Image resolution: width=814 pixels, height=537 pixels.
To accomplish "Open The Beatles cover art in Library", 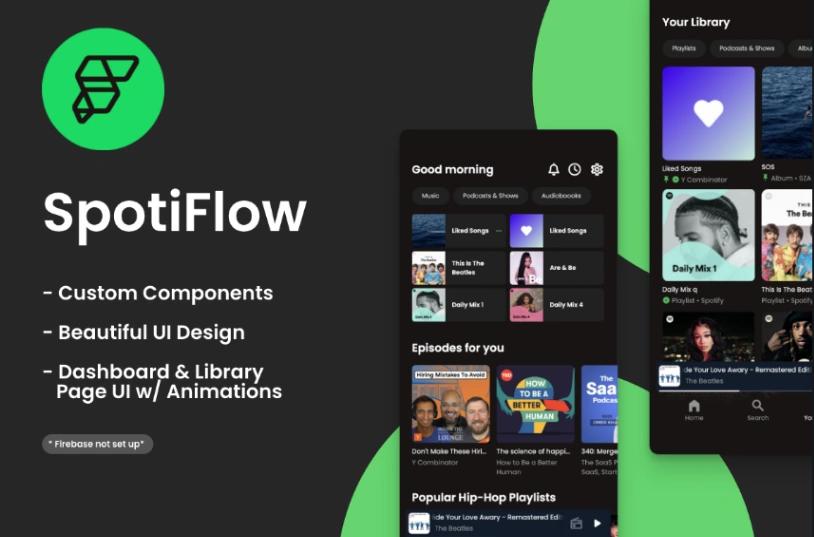I will pos(788,235).
